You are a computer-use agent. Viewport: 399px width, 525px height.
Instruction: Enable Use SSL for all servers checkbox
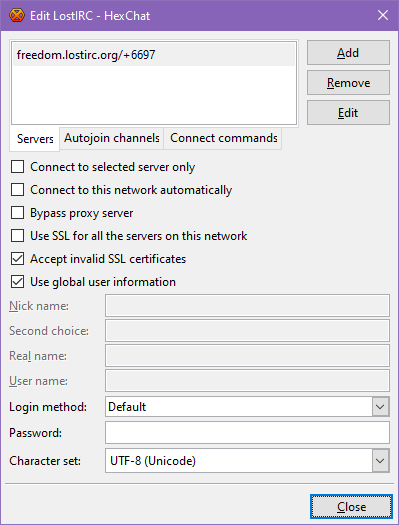coord(17,236)
